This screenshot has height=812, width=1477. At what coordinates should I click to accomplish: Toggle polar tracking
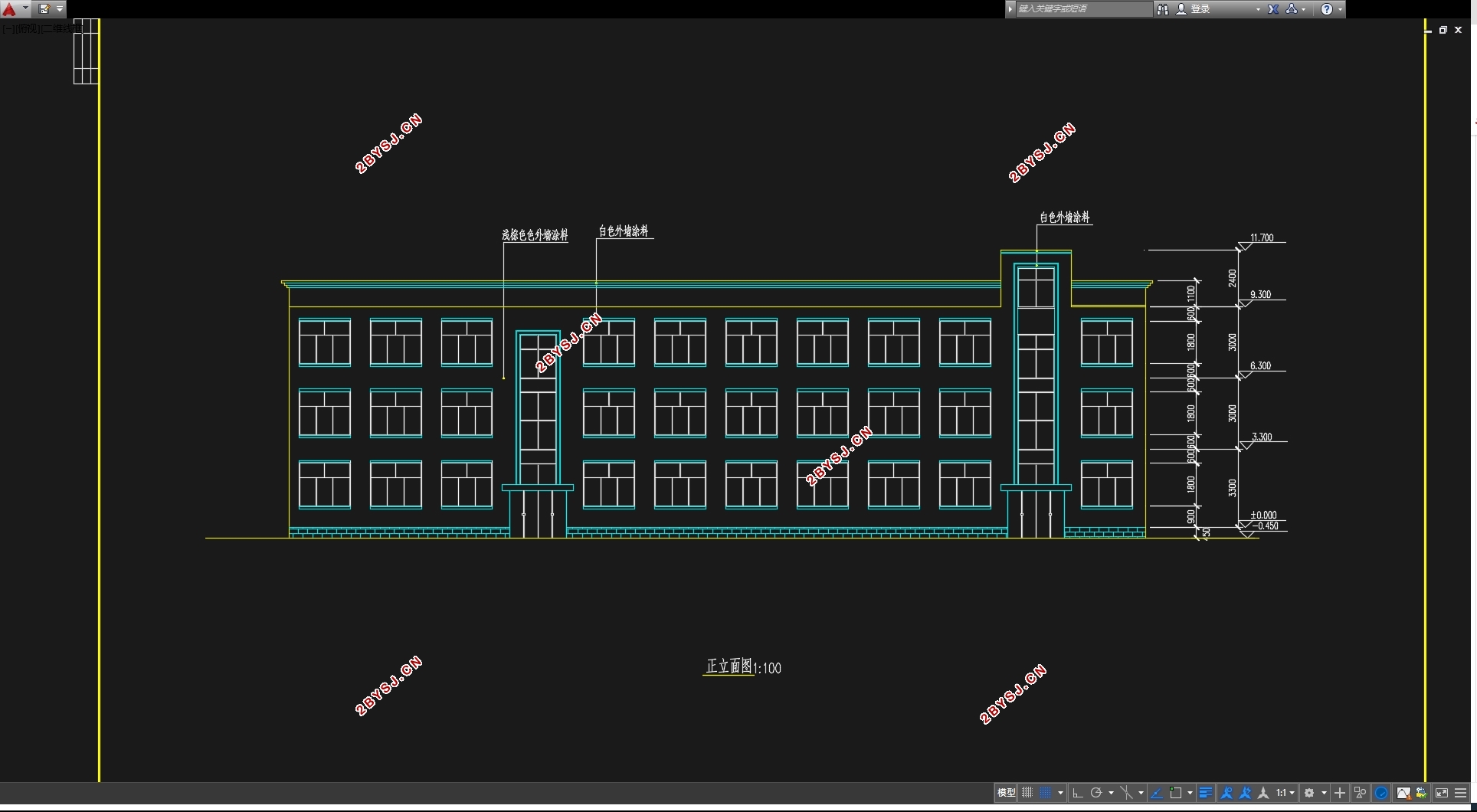[x=1096, y=793]
